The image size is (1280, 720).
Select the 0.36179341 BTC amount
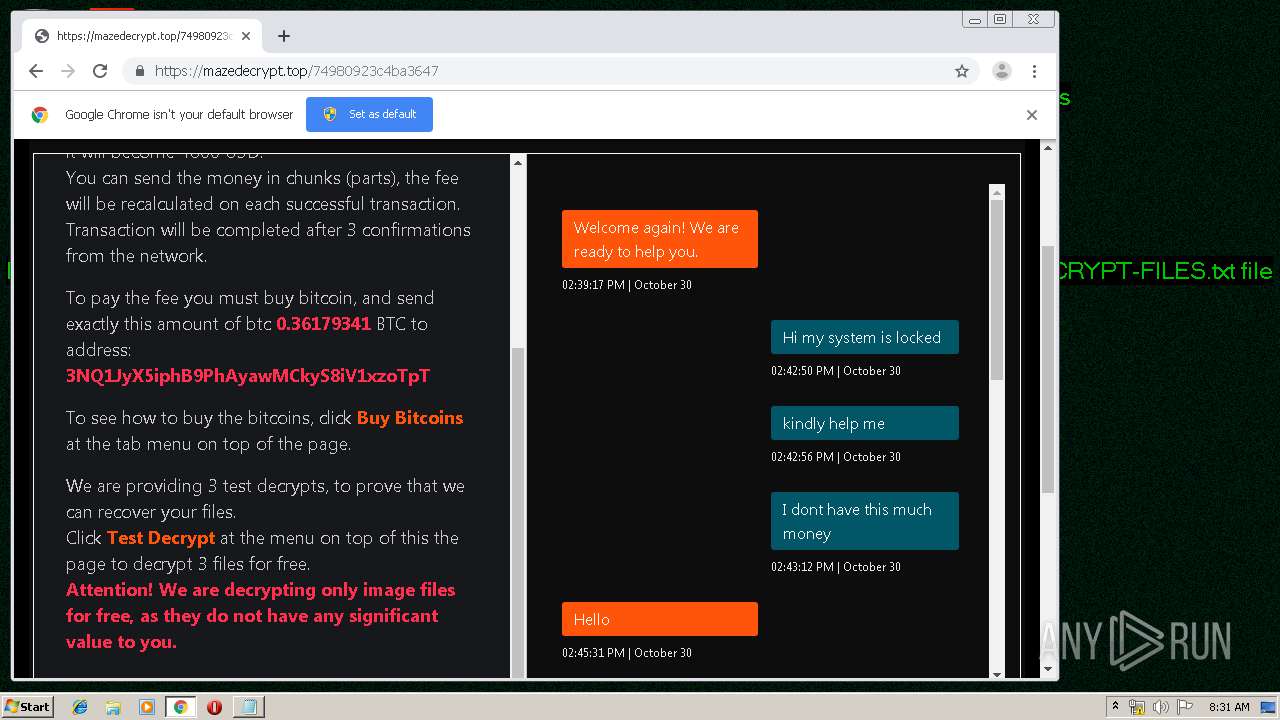[x=324, y=324]
